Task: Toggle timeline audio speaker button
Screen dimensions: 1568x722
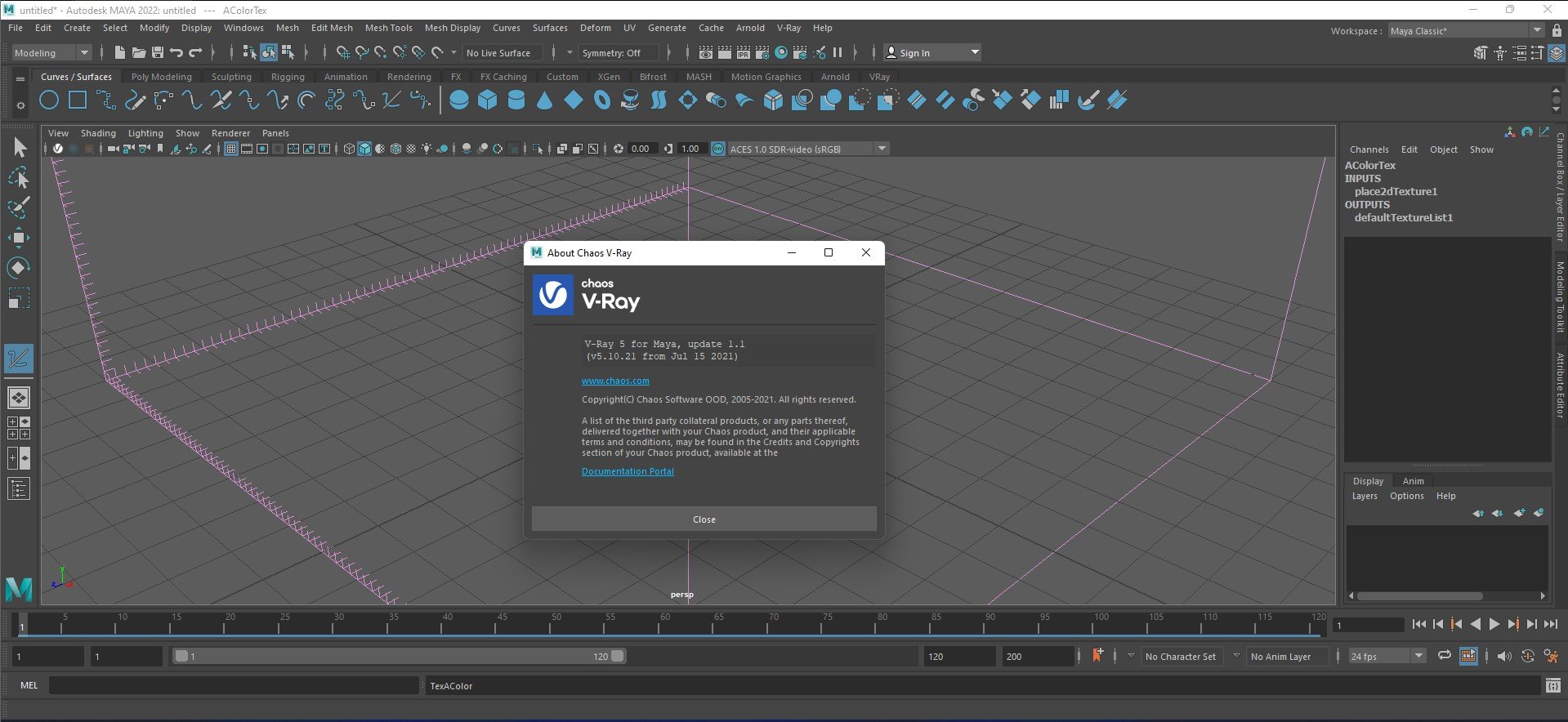Action: coord(1504,656)
